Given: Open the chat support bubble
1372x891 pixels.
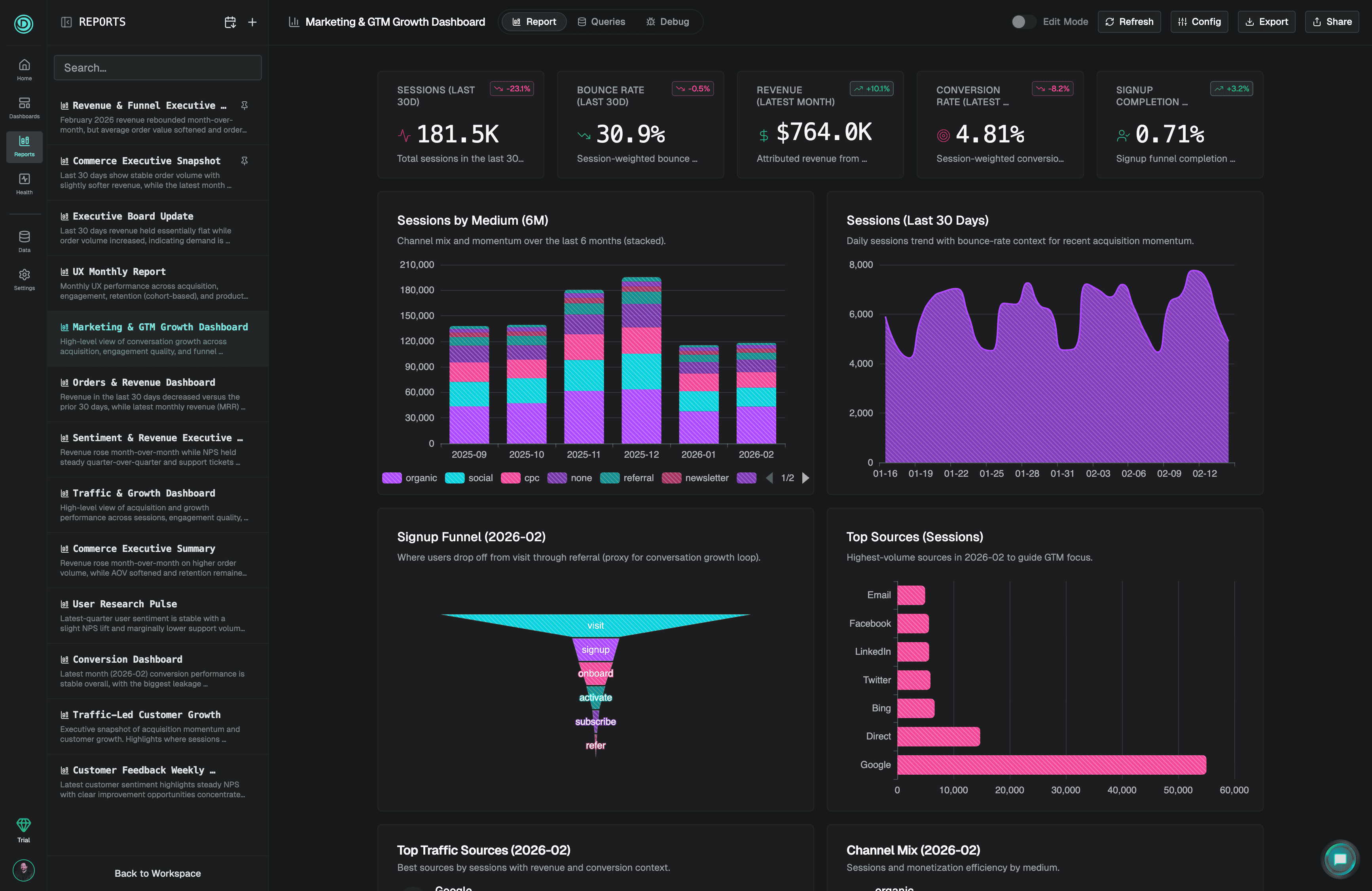Looking at the screenshot, I should pos(1340,859).
